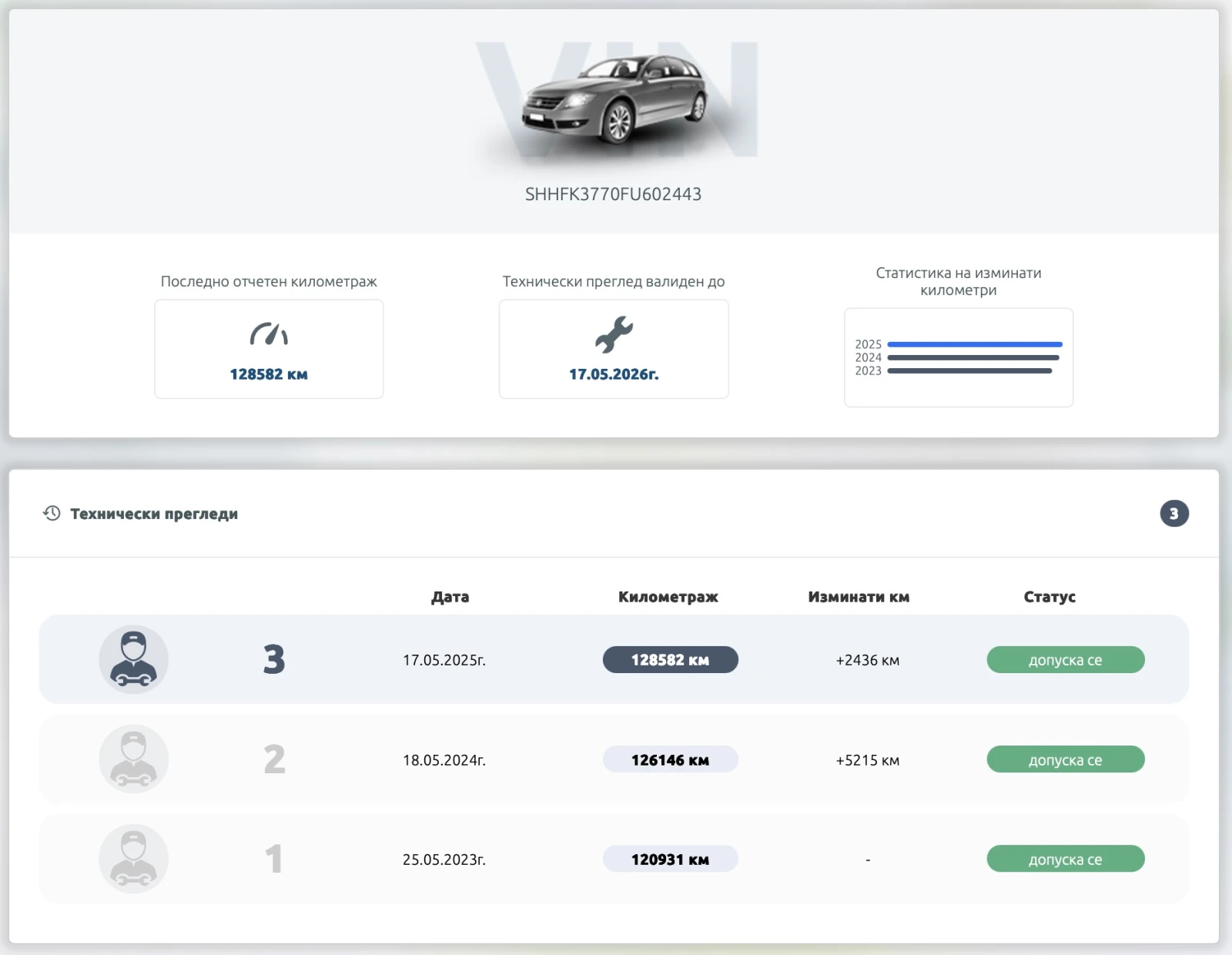Click the gray car image
The width and height of the screenshot is (1232, 955).
coord(614,100)
